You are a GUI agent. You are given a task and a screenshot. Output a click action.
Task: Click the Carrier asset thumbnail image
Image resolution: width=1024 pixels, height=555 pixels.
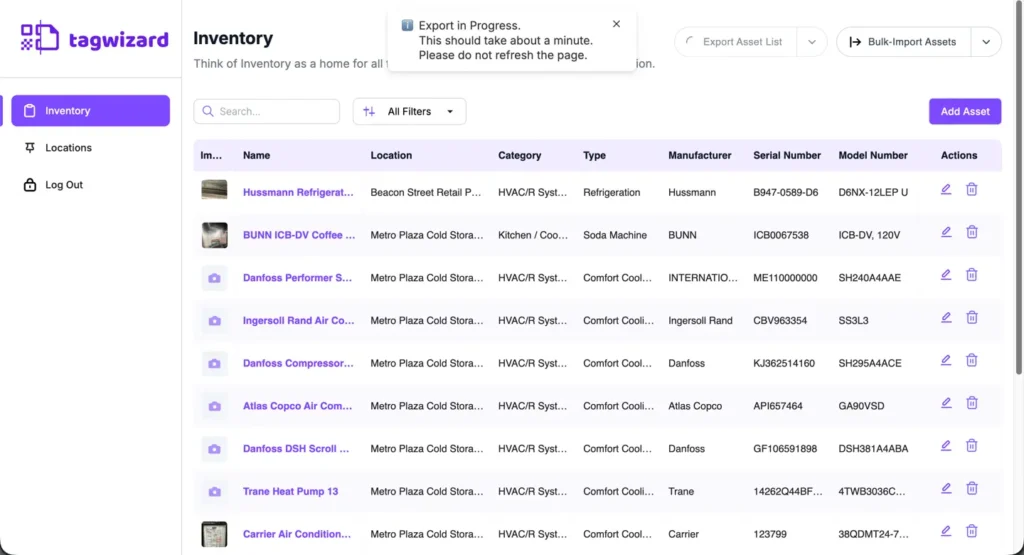tap(214, 534)
